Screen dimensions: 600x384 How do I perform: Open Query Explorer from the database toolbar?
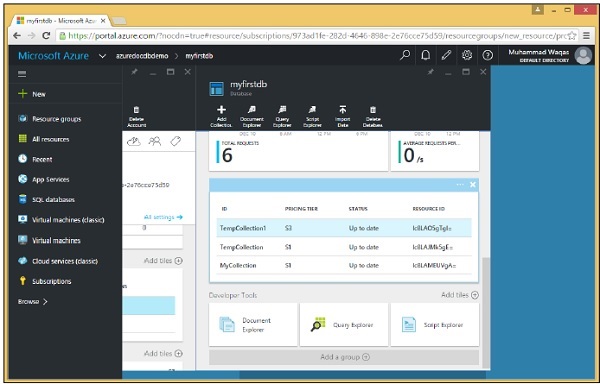click(282, 116)
